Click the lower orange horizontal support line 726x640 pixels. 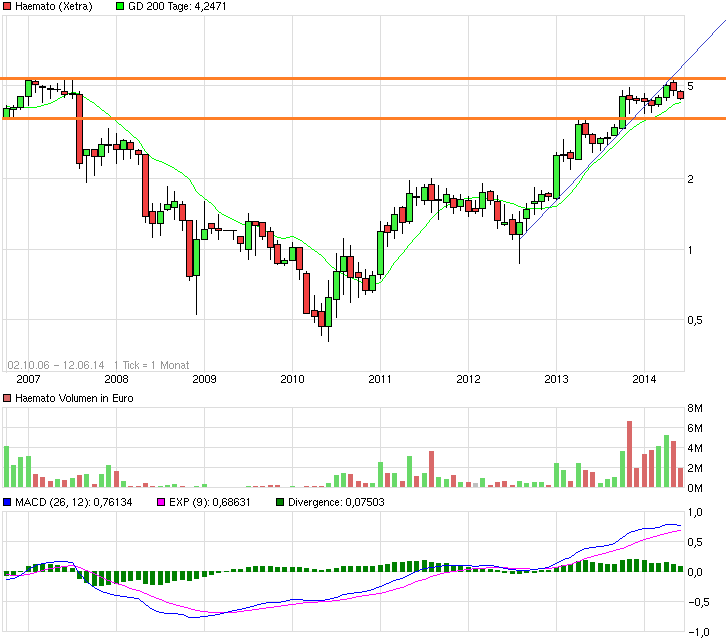pos(300,118)
